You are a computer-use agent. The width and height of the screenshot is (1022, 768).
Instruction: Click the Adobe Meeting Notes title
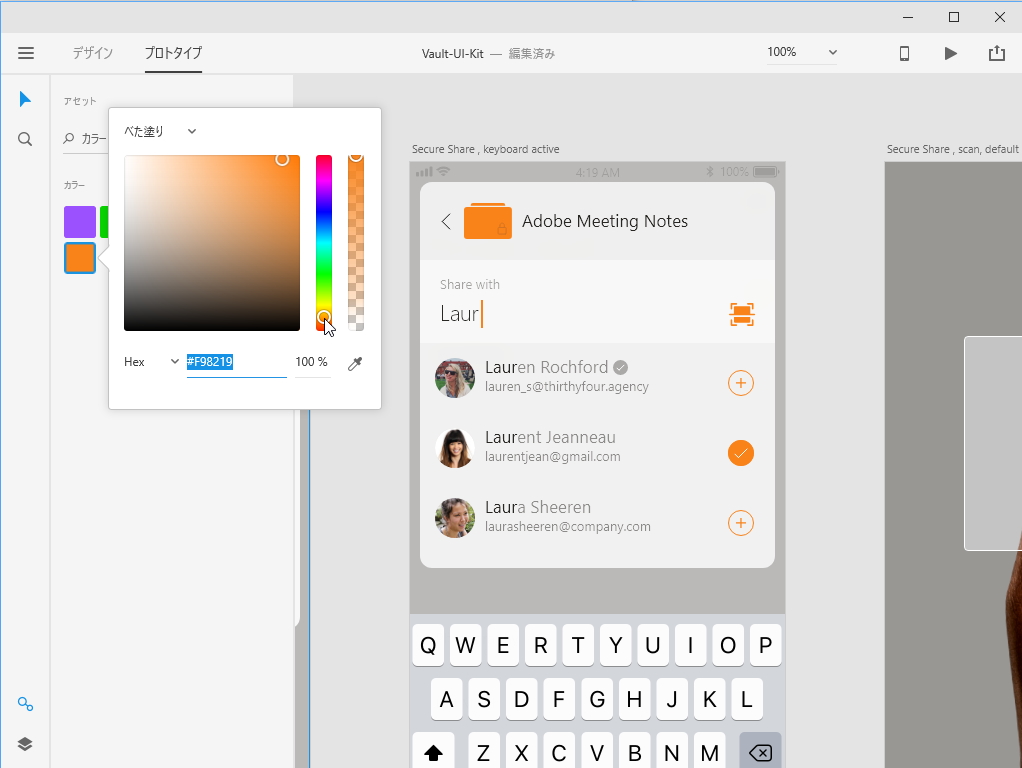point(605,222)
